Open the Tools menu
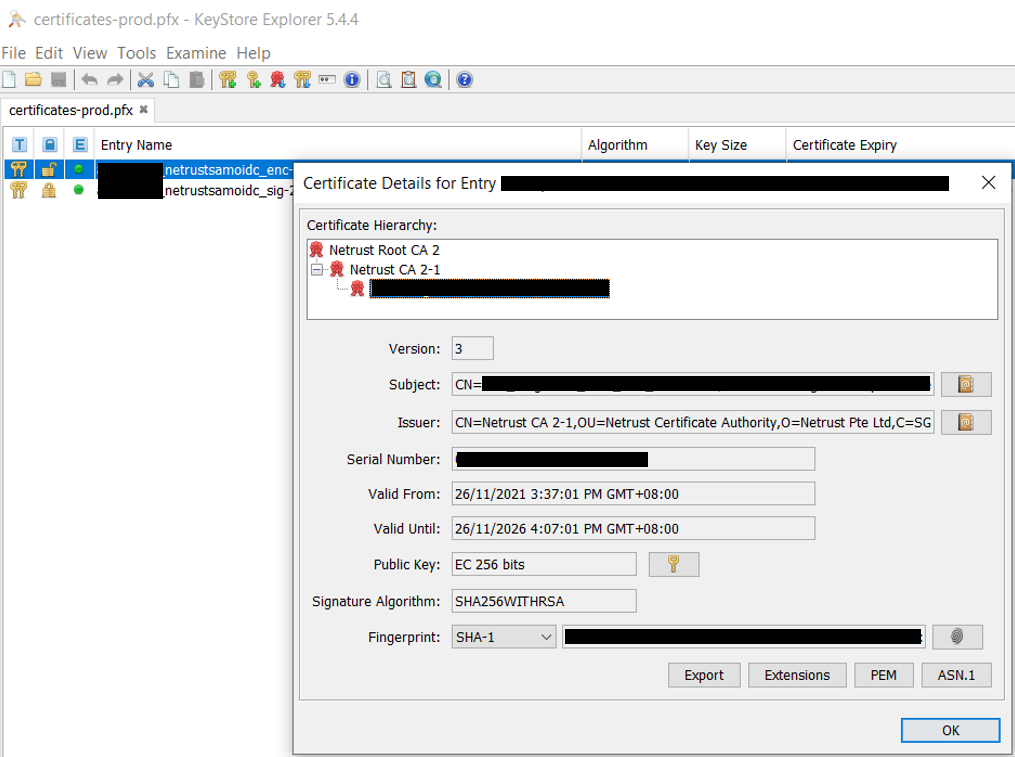This screenshot has height=757, width=1015. click(x=137, y=53)
